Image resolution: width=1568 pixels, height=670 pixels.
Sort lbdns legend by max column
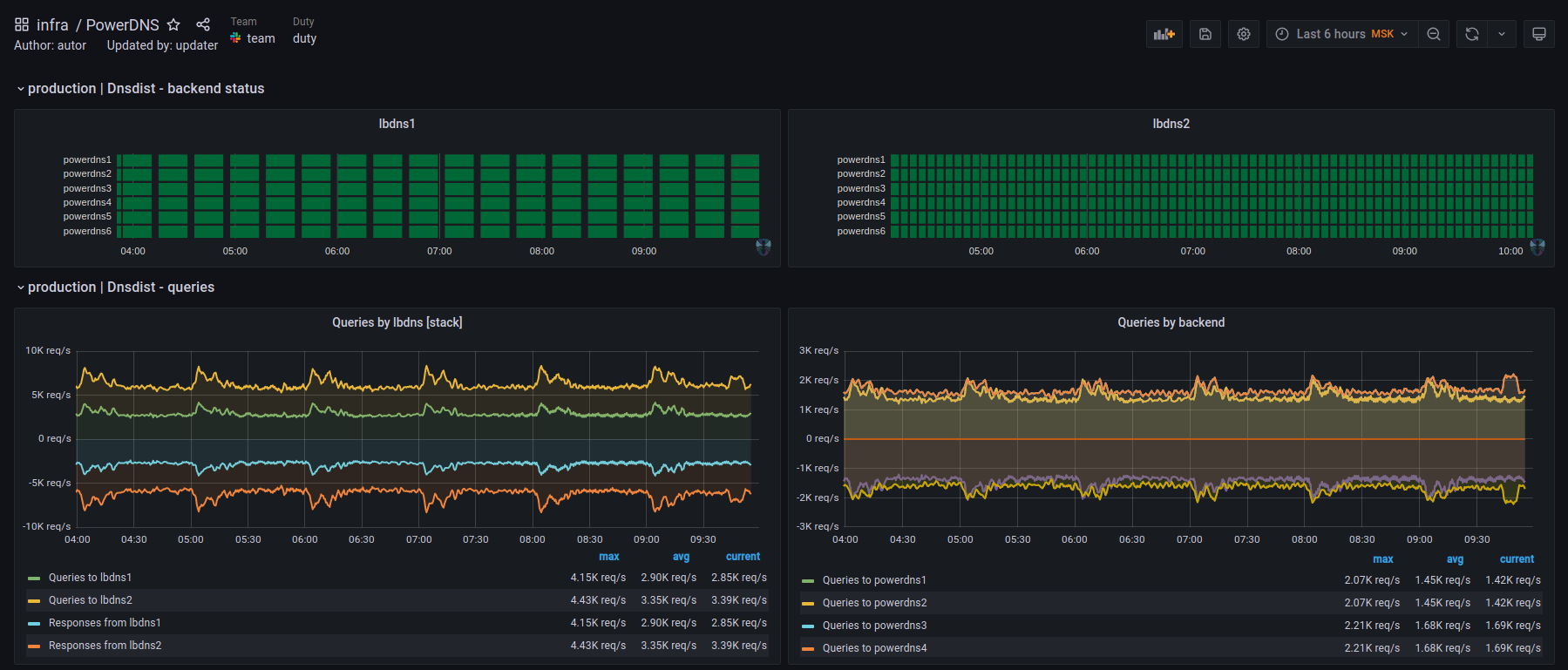pos(609,557)
